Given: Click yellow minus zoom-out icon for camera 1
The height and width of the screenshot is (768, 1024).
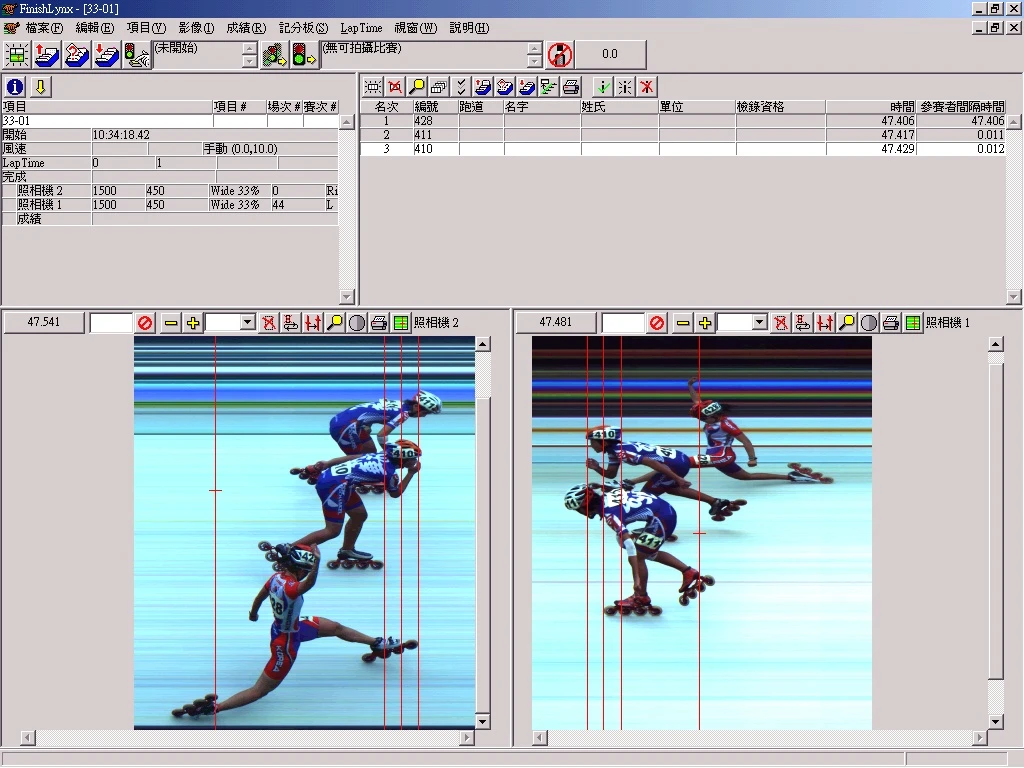Looking at the screenshot, I should tap(683, 323).
